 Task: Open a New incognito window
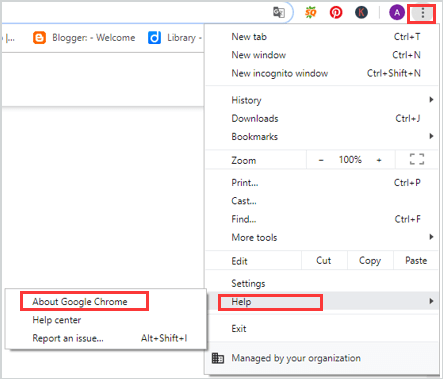point(321,73)
